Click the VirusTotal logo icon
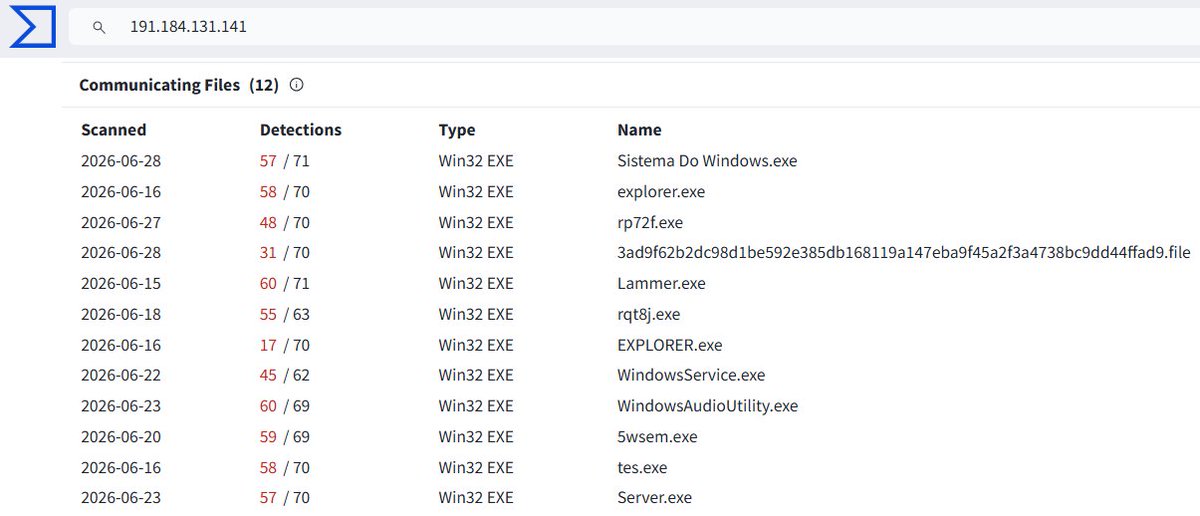Screen dimensions: 1200x516 [31, 26]
